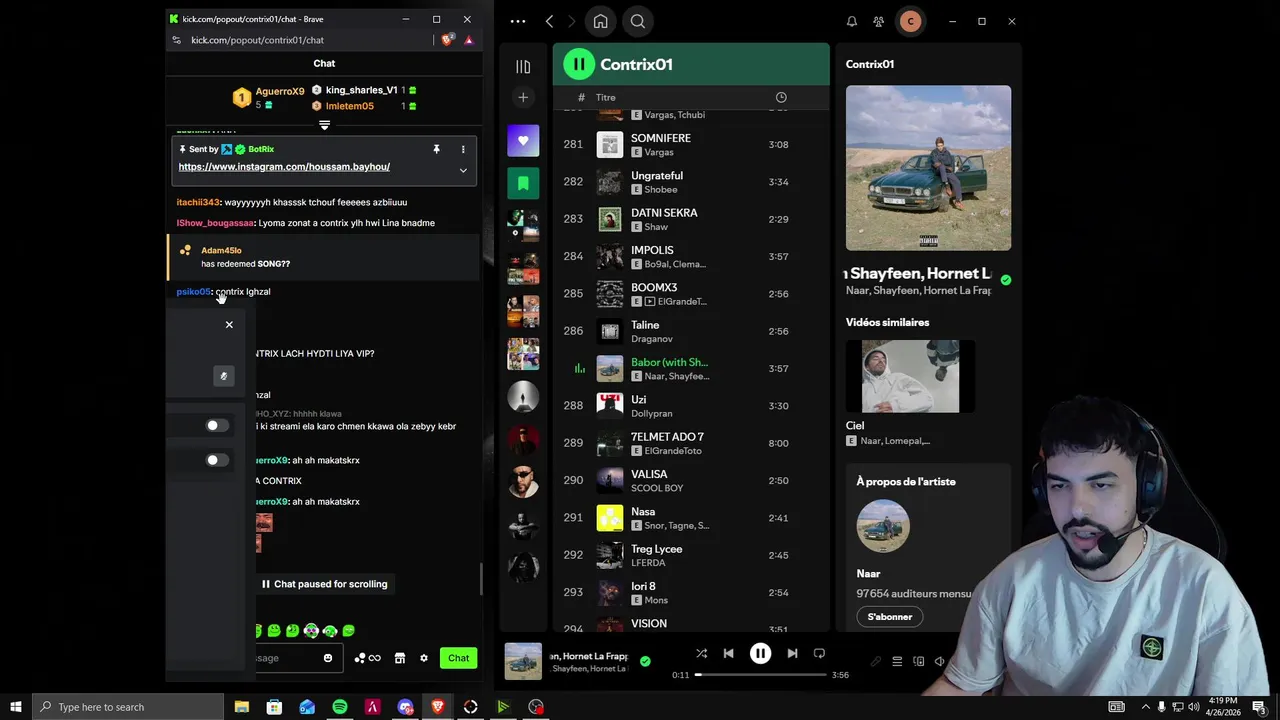This screenshot has height=720, width=1280.
Task: Click green saved checkmark beside song title panel
Action: tap(1005, 280)
